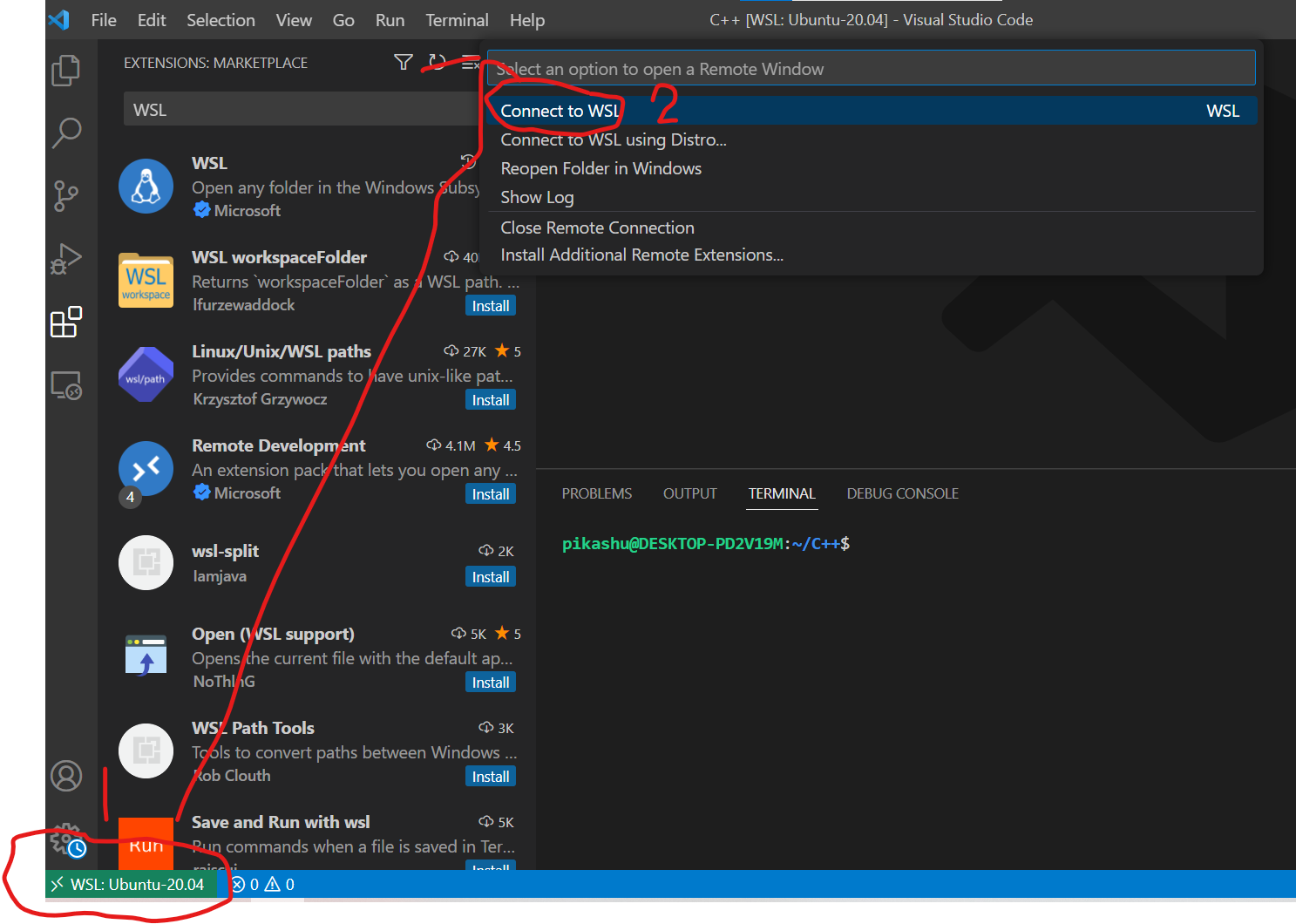
Task: Click the refresh extensions icon
Action: click(437, 62)
